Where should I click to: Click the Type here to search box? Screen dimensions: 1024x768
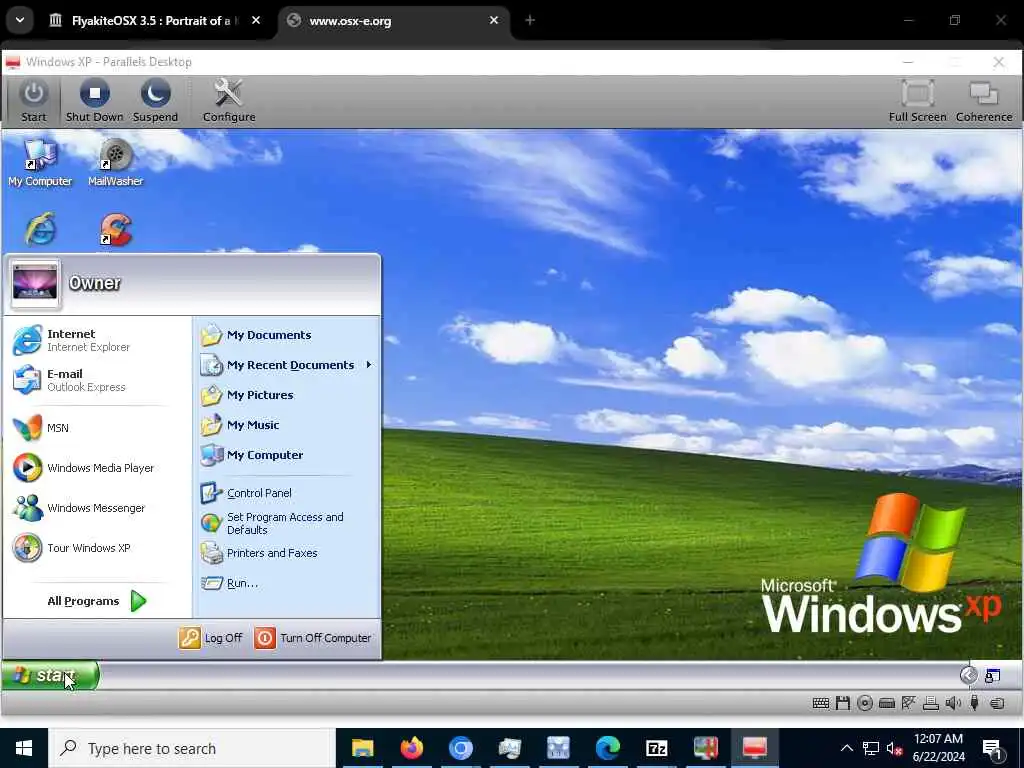(x=192, y=748)
